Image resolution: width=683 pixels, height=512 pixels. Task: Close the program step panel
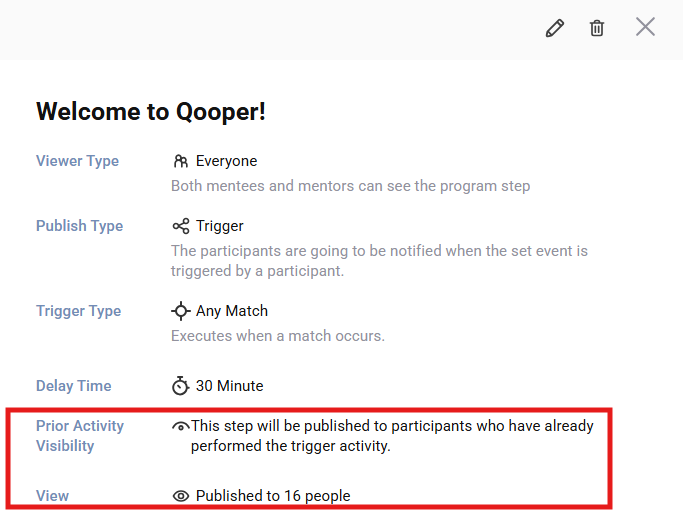pos(645,27)
